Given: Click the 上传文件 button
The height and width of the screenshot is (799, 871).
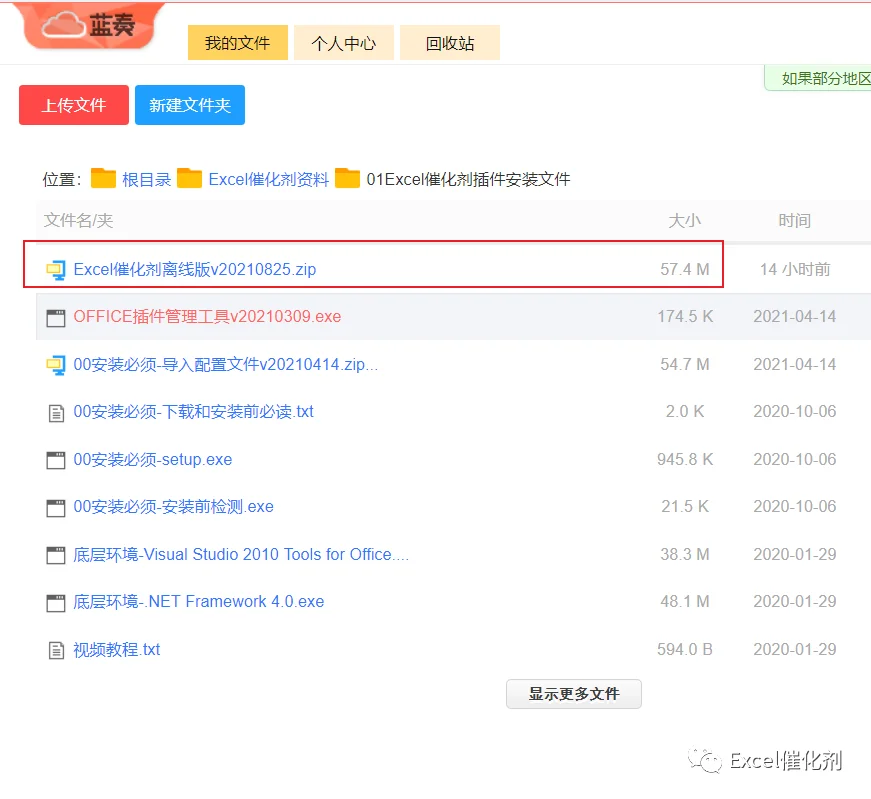Looking at the screenshot, I should pos(74,105).
